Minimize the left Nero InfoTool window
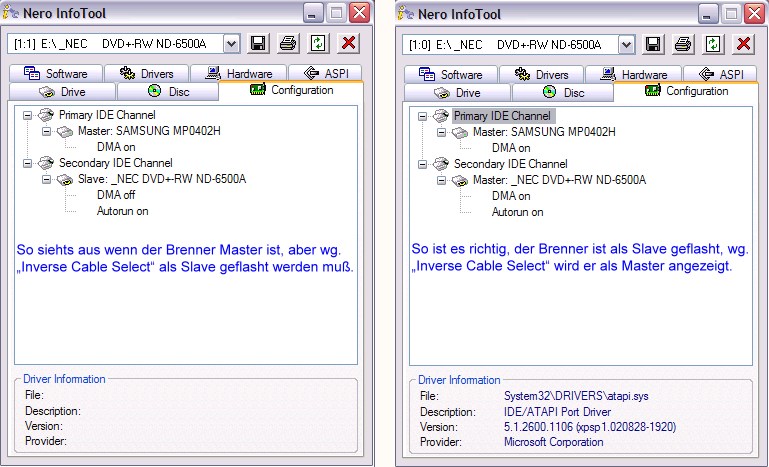Image resolution: width=769 pixels, height=467 pixels. (313, 13)
